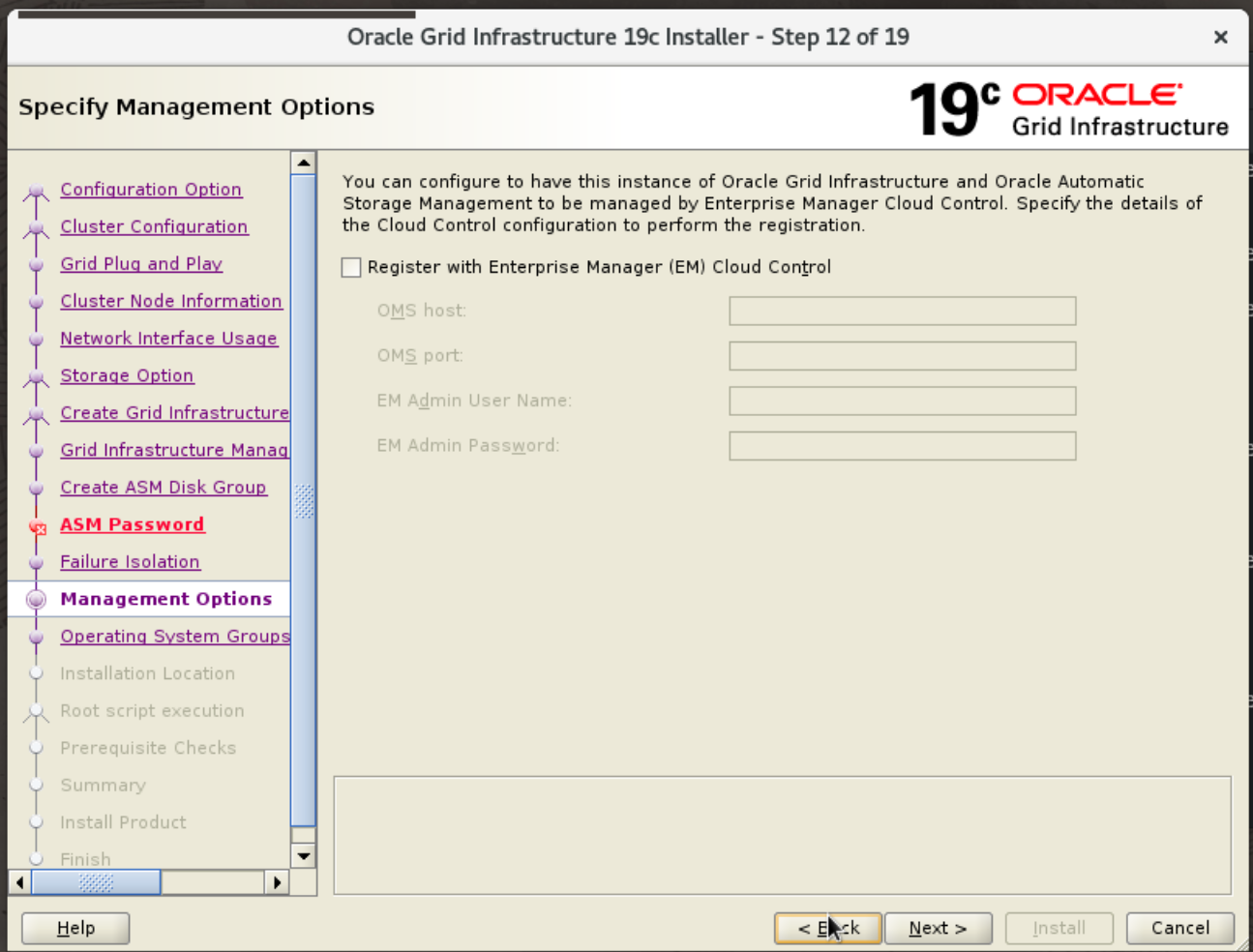The image size is (1253, 952).
Task: Enable Register with Enterprise Manager Cloud Control
Action: pyautogui.click(x=351, y=268)
